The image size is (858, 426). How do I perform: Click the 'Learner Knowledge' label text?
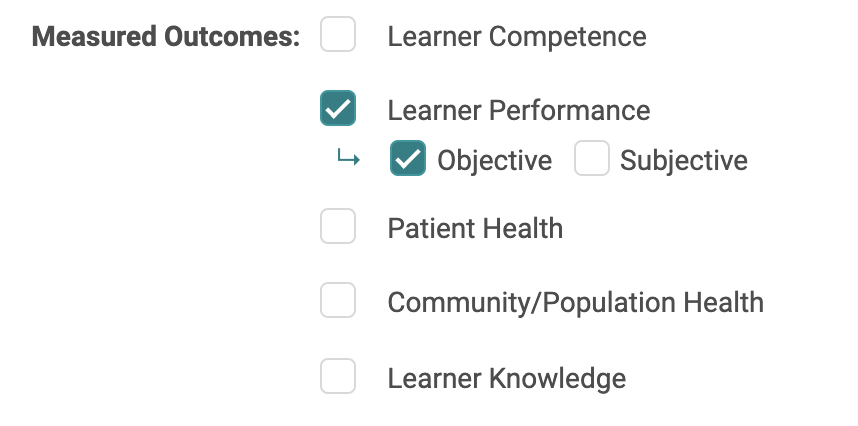tap(507, 380)
